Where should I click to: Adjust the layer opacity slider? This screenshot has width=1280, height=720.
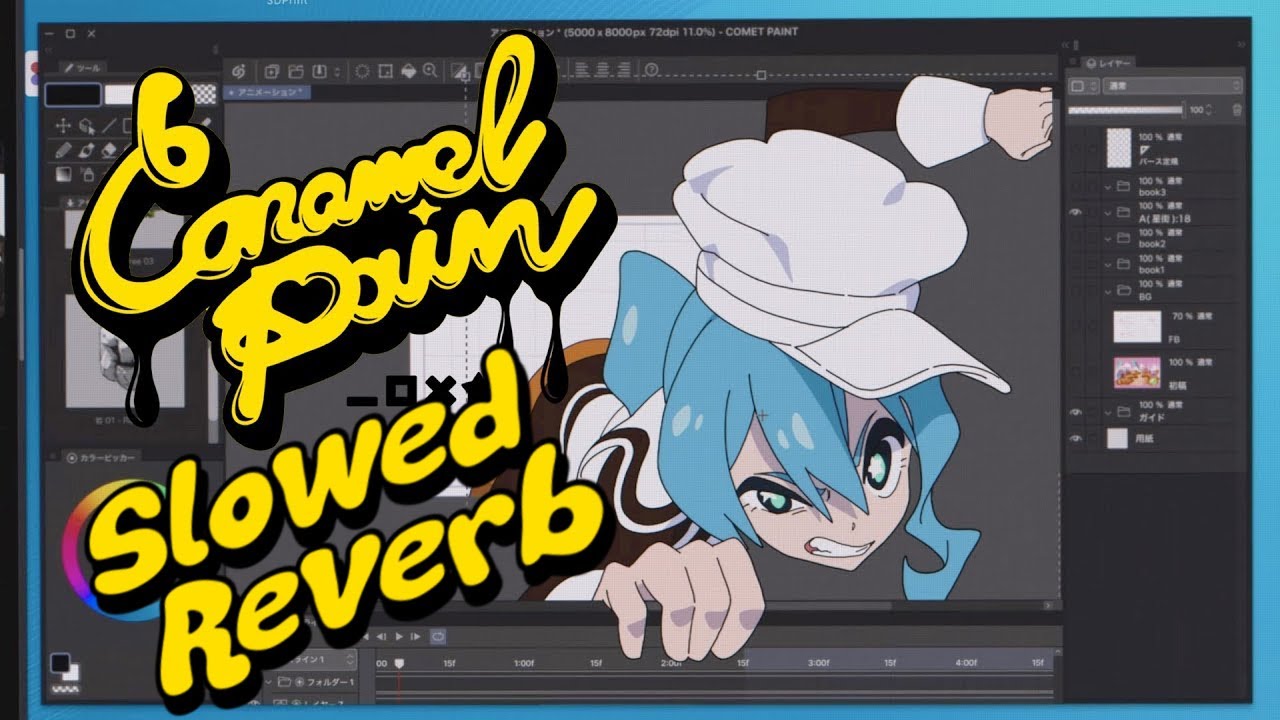tap(1125, 110)
